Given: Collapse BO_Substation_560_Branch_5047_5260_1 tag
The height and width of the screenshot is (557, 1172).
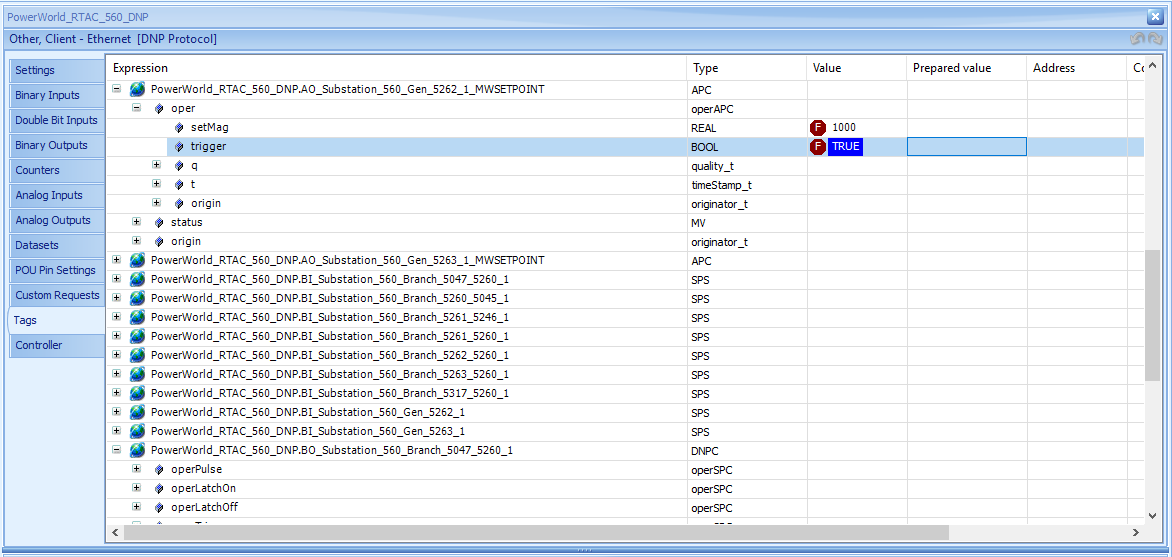Looking at the screenshot, I should [x=117, y=450].
